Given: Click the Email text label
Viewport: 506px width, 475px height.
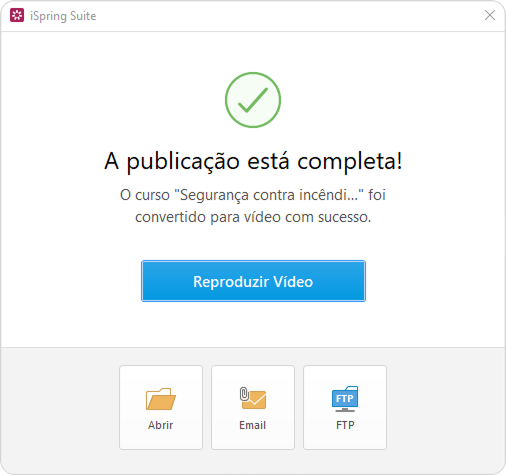Looking at the screenshot, I should pos(253,425).
